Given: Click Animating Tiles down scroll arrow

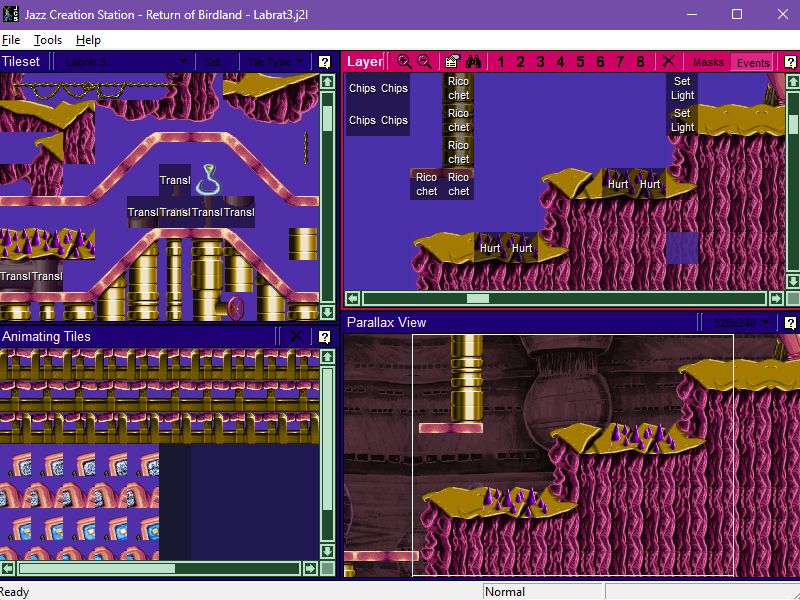Looking at the screenshot, I should pos(328,551).
